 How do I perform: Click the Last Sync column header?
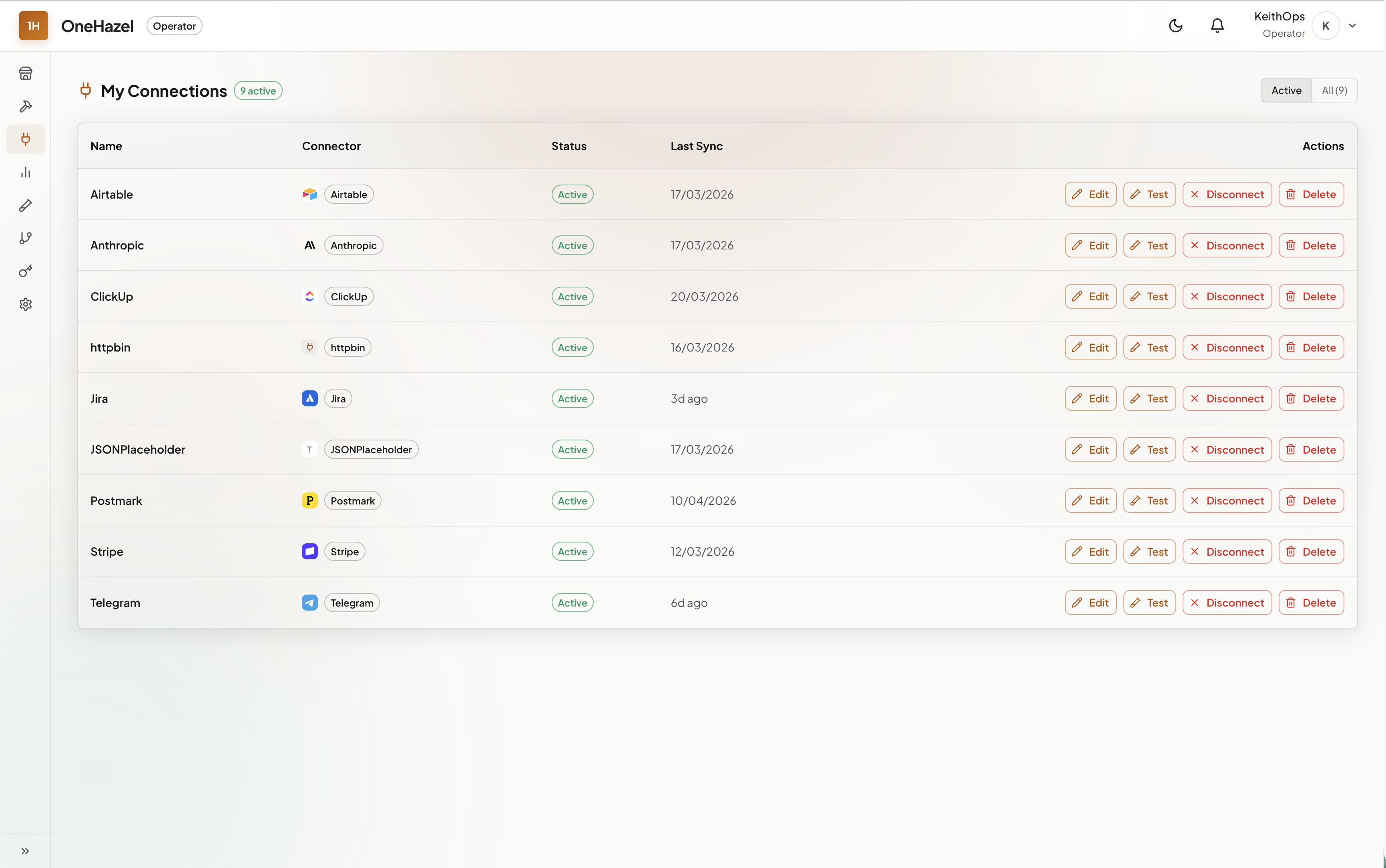[696, 146]
